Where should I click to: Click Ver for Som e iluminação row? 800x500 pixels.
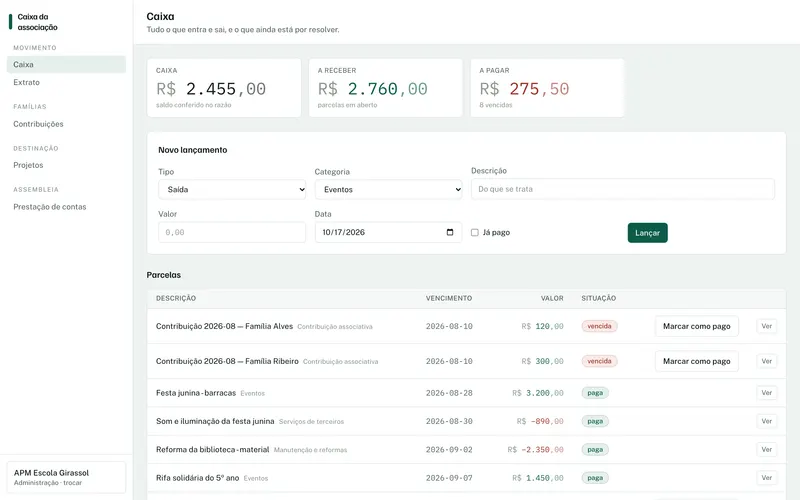click(x=766, y=421)
